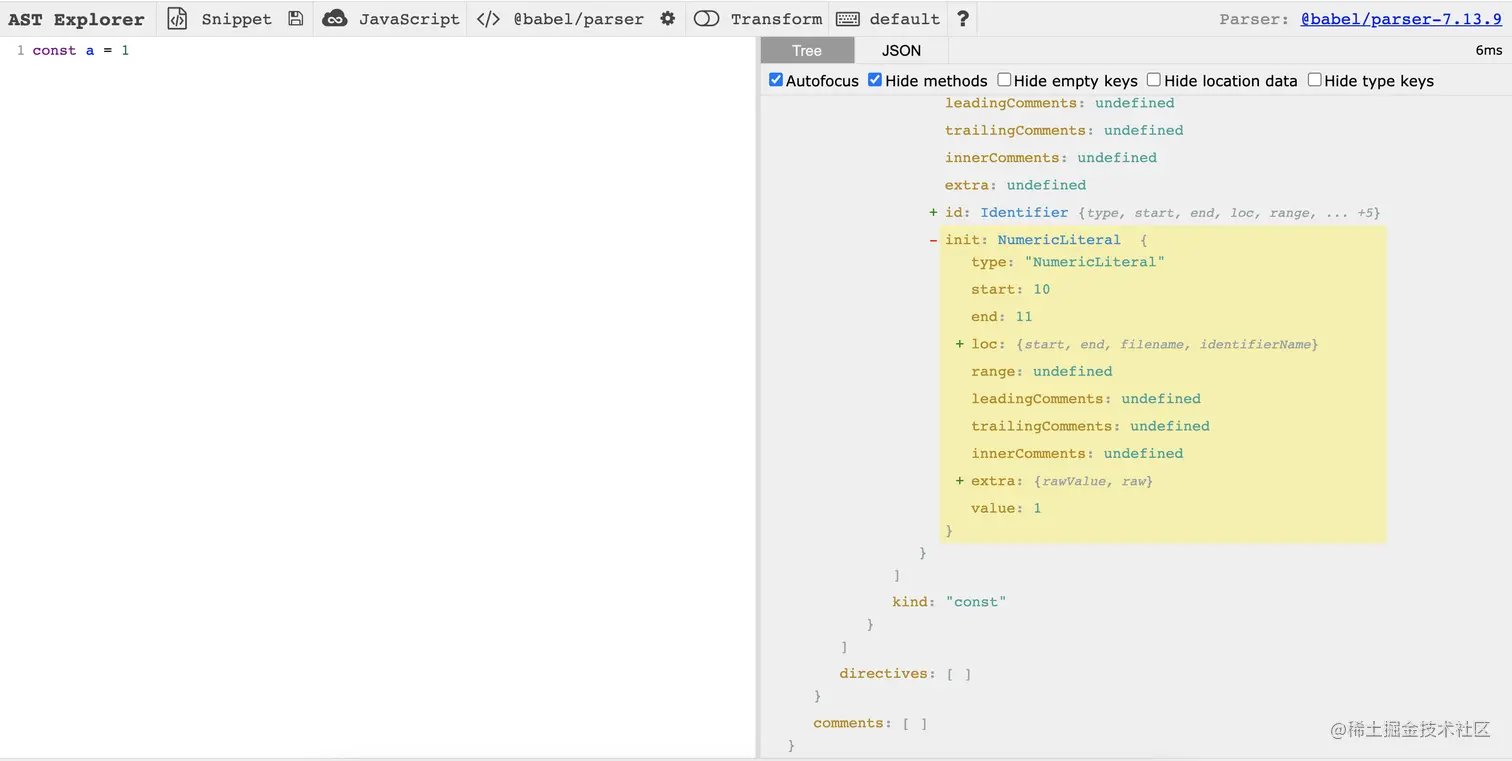The image size is (1512, 761).
Task: Uncheck the Autofocus checkbox
Action: click(x=775, y=80)
